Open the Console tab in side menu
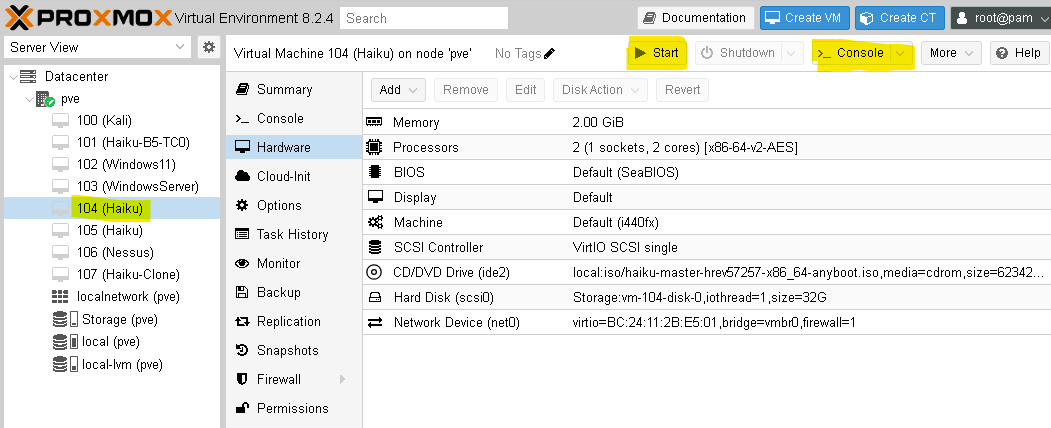Screen dimensions: 1051x428 [x=294, y=118]
